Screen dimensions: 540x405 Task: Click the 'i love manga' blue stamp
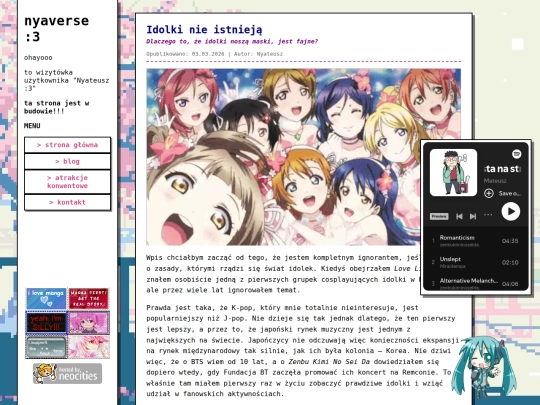(46, 298)
